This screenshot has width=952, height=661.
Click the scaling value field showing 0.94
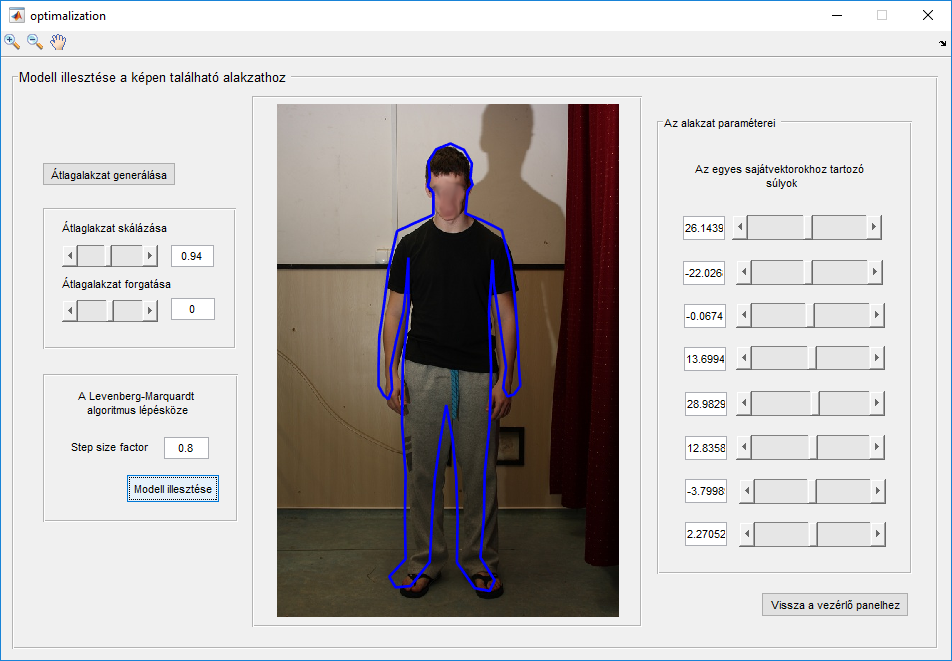[192, 257]
